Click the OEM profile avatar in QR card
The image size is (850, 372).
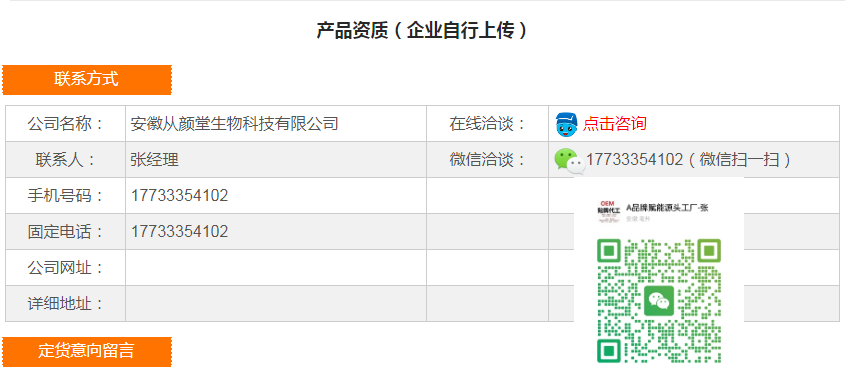(x=609, y=211)
